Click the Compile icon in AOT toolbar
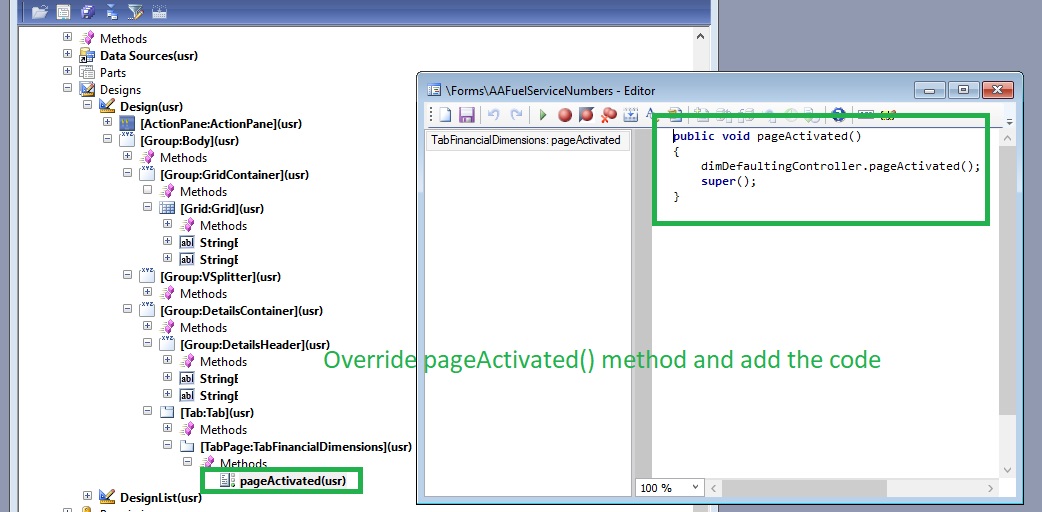 159,11
